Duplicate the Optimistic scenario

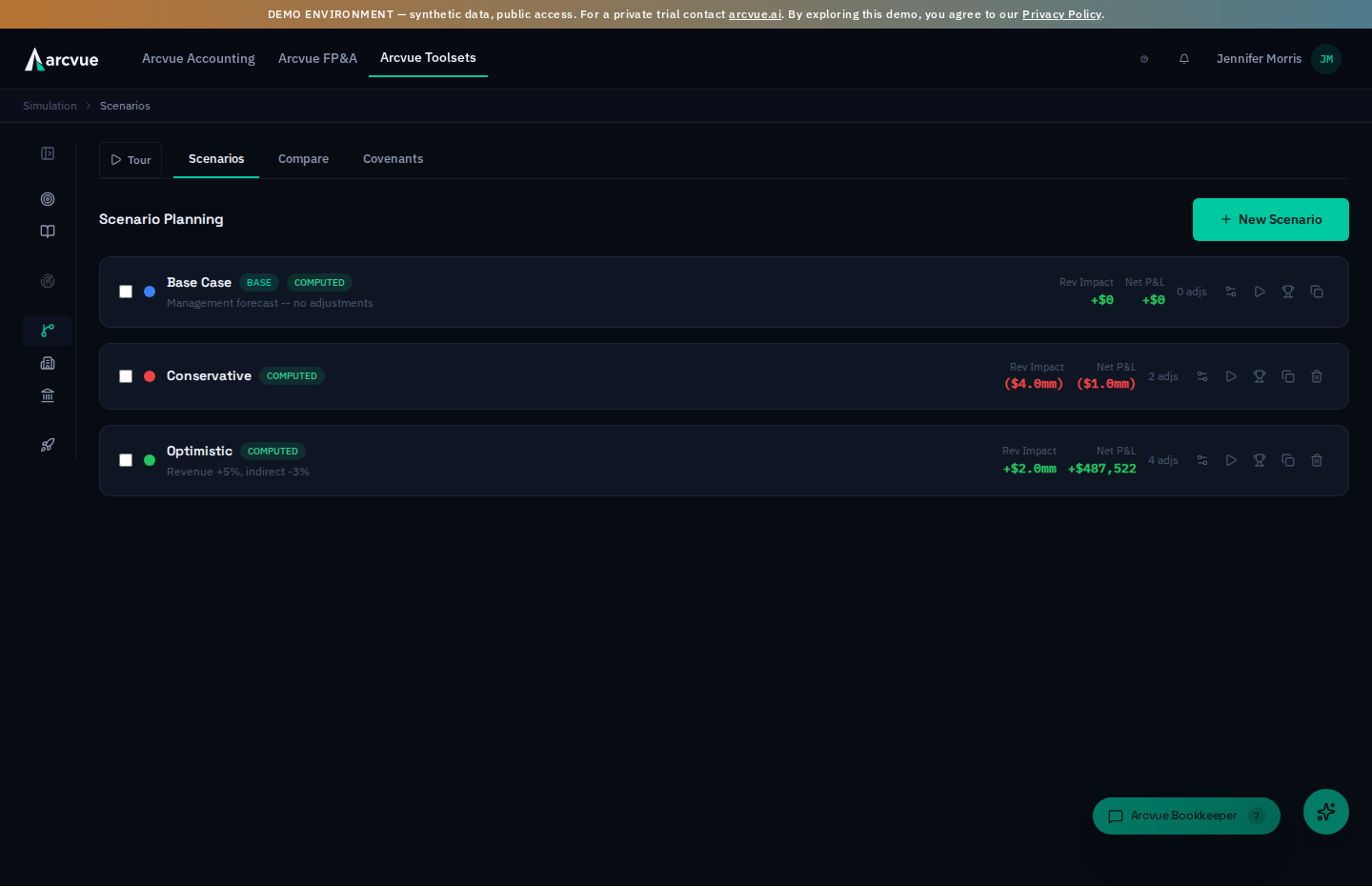coord(1288,460)
